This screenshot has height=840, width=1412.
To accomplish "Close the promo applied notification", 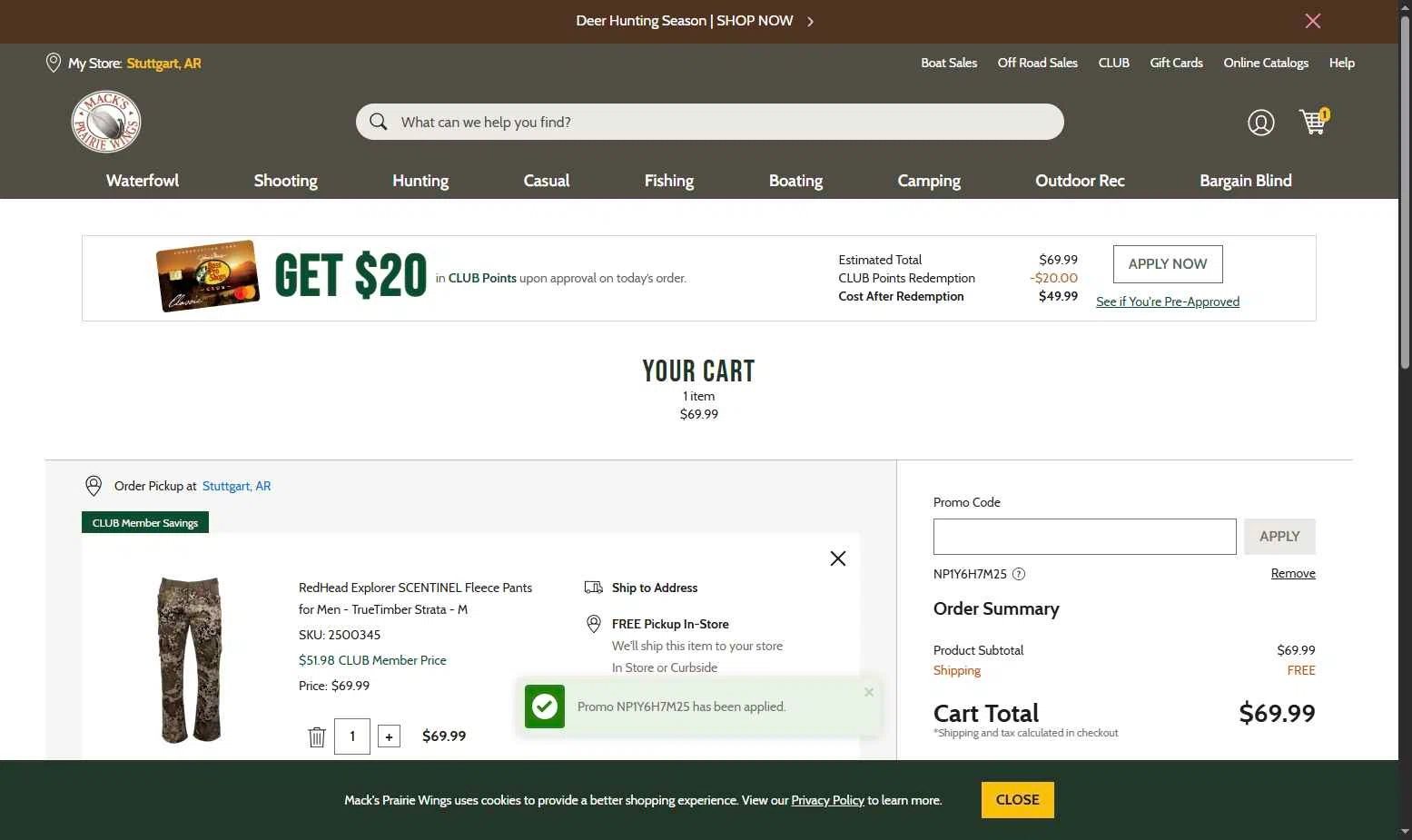I will point(869,692).
